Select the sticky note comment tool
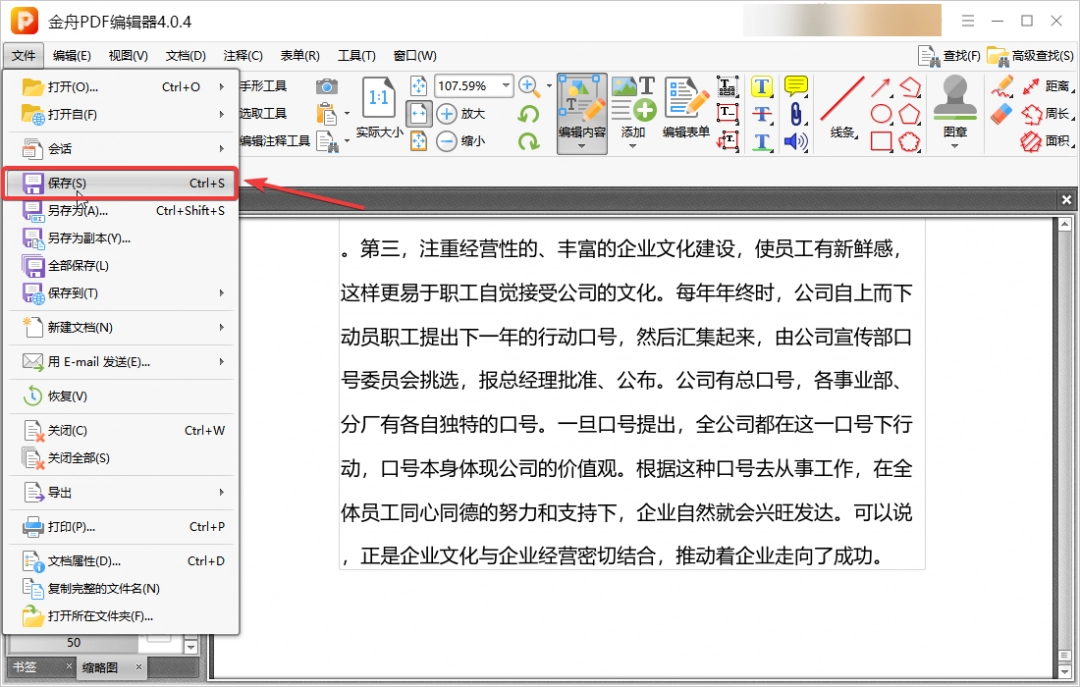The image size is (1080, 687). (x=797, y=86)
